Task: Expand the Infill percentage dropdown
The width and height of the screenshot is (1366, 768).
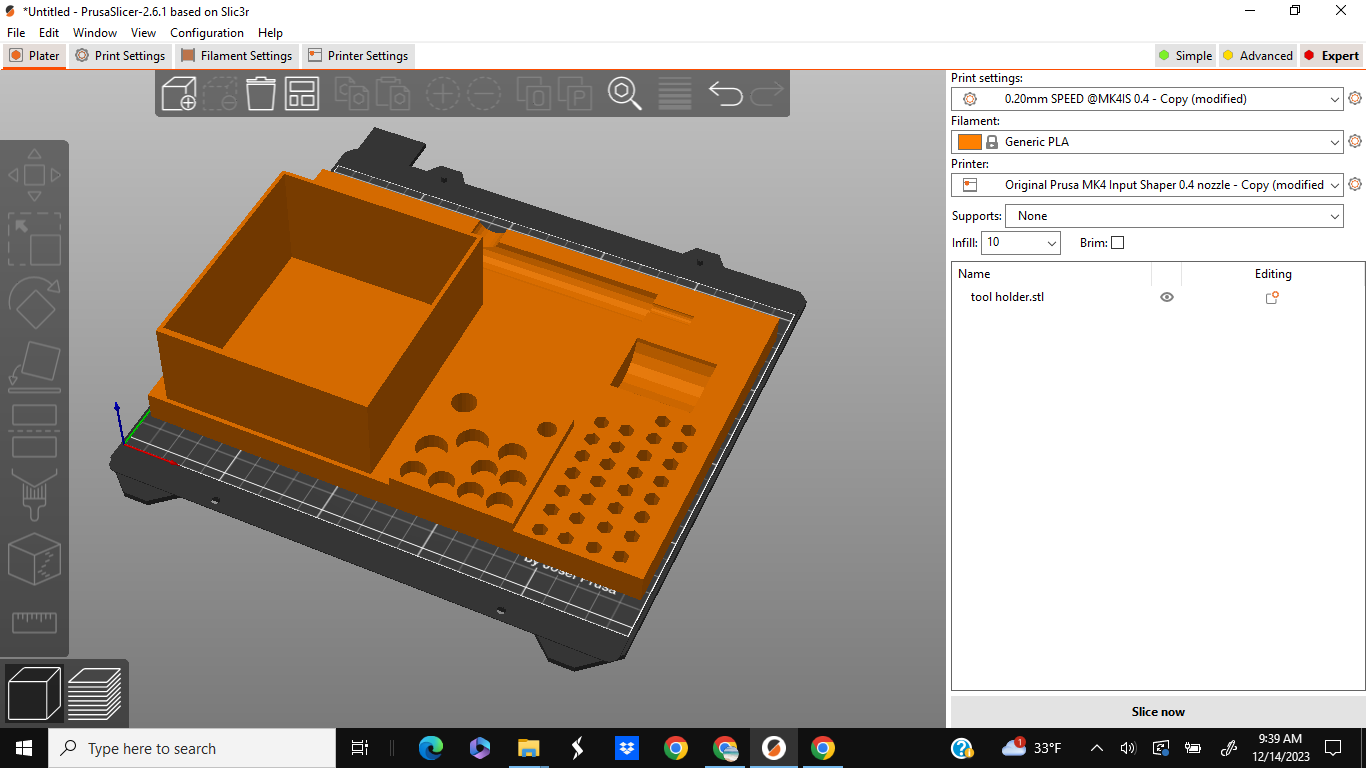Action: (x=1051, y=243)
